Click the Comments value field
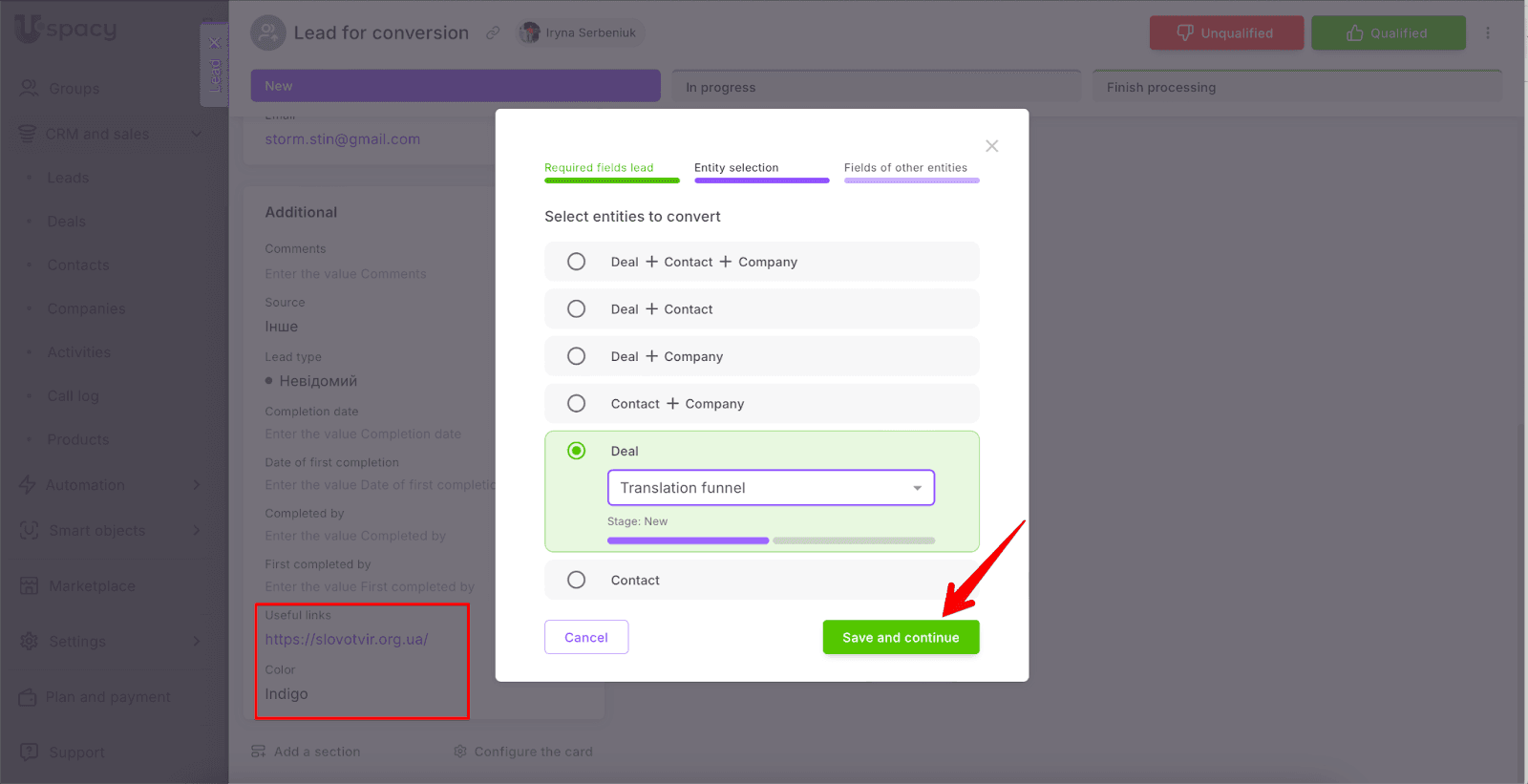Viewport: 1528px width, 784px height. point(346,274)
